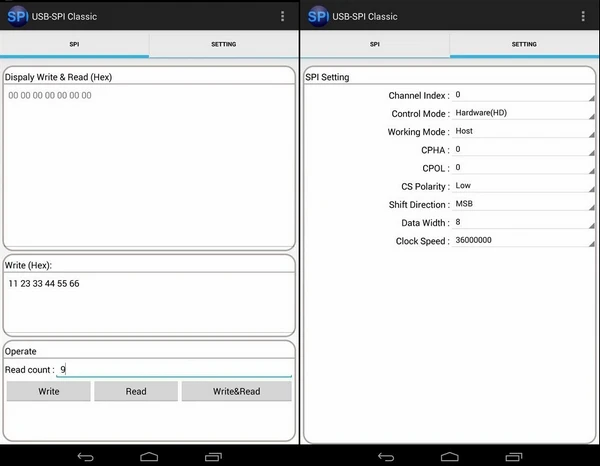The width and height of the screenshot is (600, 466).
Task: Click the Clock Speed label
Action: pos(423,241)
